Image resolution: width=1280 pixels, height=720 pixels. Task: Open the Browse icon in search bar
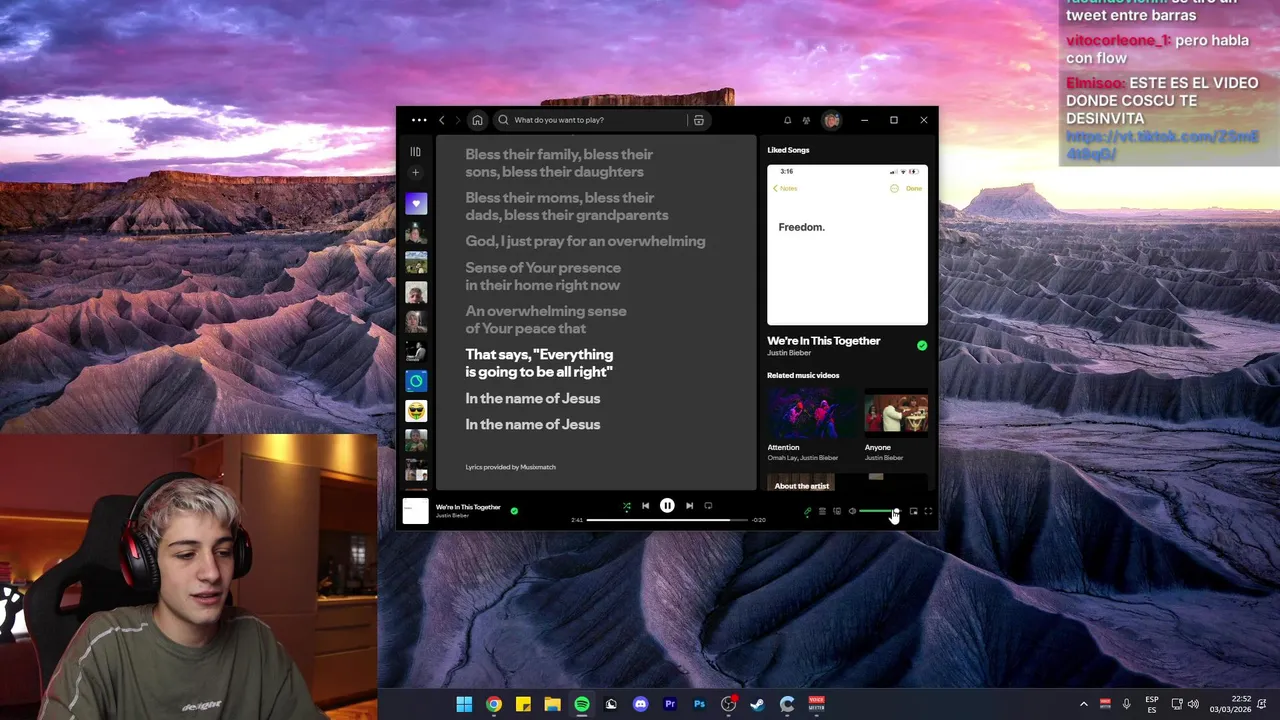(699, 120)
